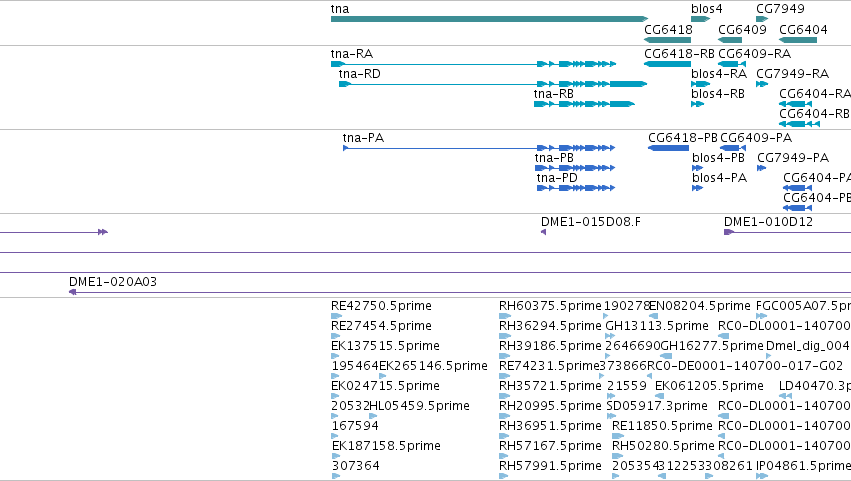Click the DME1-020A03 arrowhead
Screen dimensions: 851x481
73,292
